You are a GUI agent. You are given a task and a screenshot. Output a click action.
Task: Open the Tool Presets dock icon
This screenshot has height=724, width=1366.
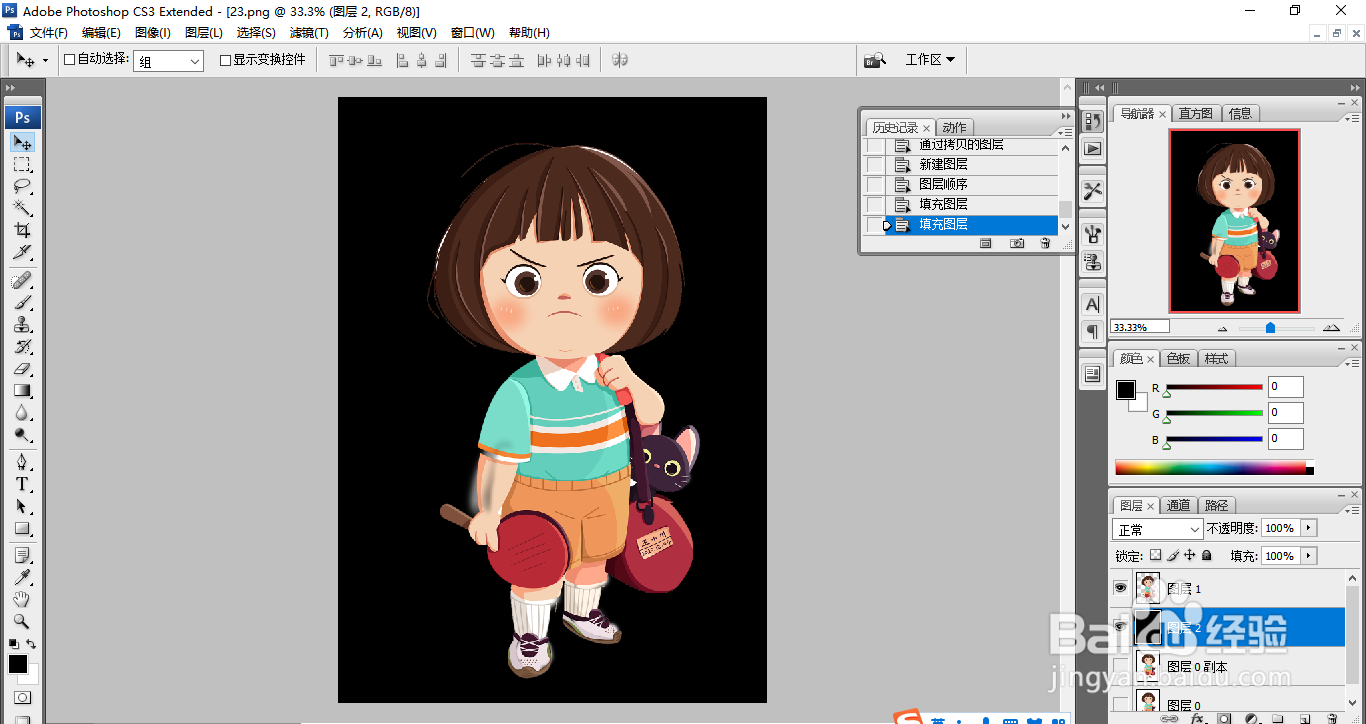(1092, 190)
